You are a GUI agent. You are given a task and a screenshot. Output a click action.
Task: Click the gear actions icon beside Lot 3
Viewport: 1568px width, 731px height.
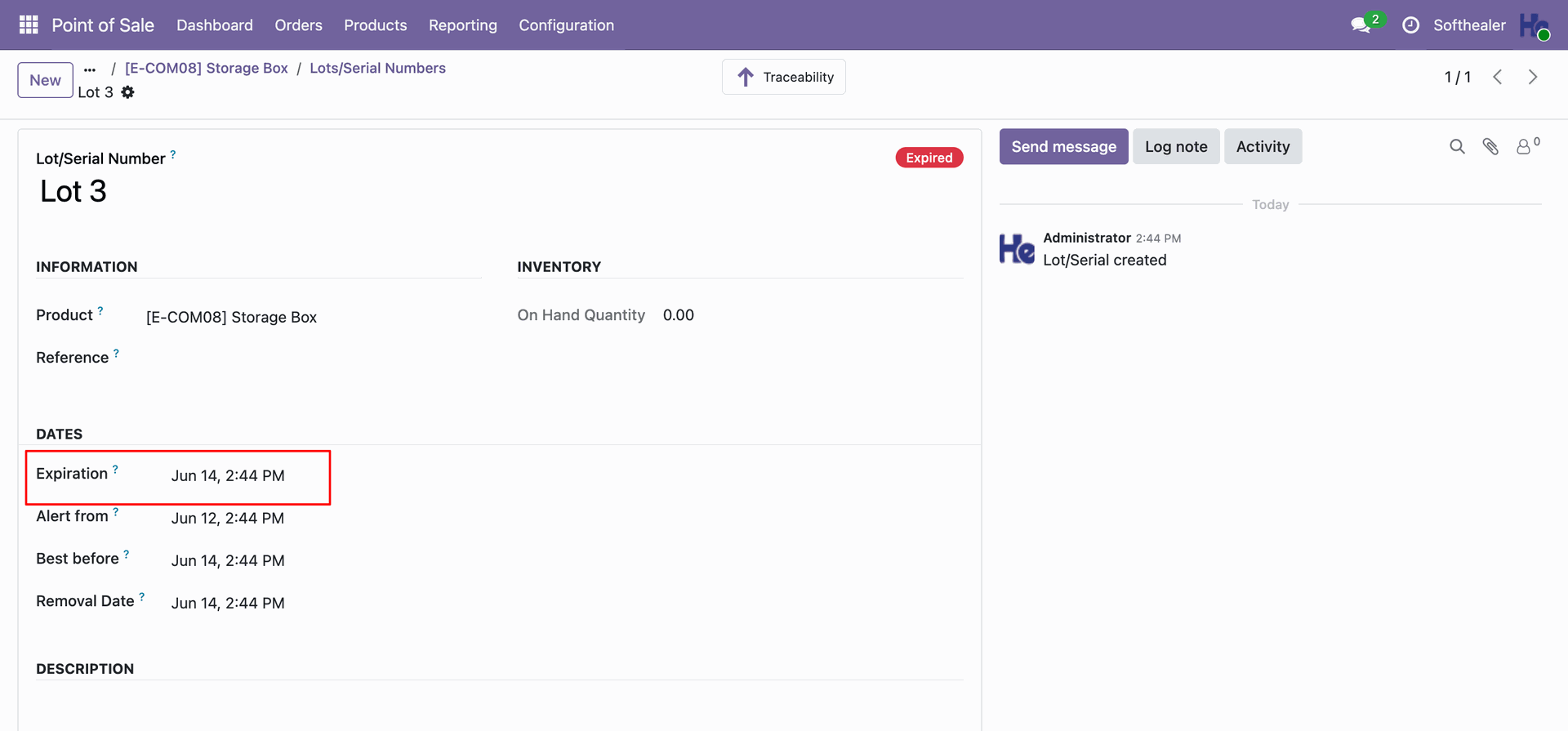coord(128,92)
